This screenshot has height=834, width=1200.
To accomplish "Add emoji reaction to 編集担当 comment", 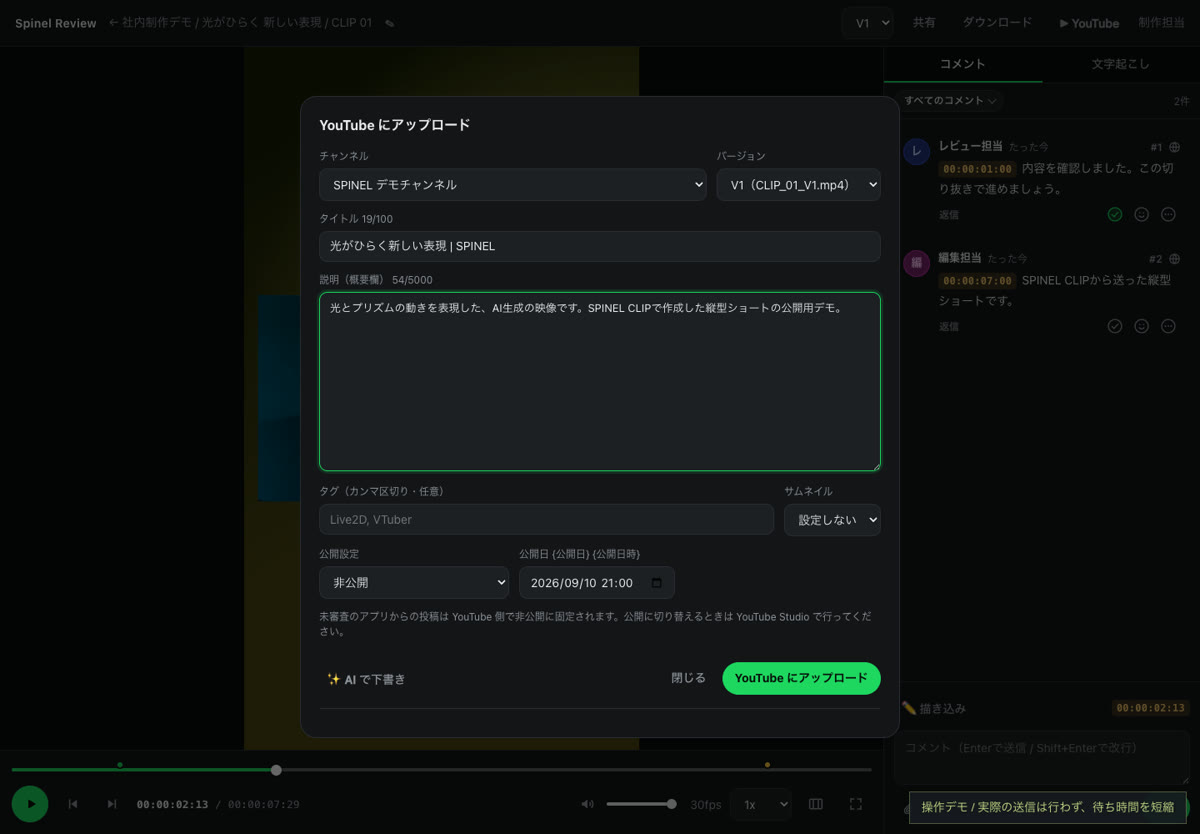I will pyautogui.click(x=1141, y=327).
